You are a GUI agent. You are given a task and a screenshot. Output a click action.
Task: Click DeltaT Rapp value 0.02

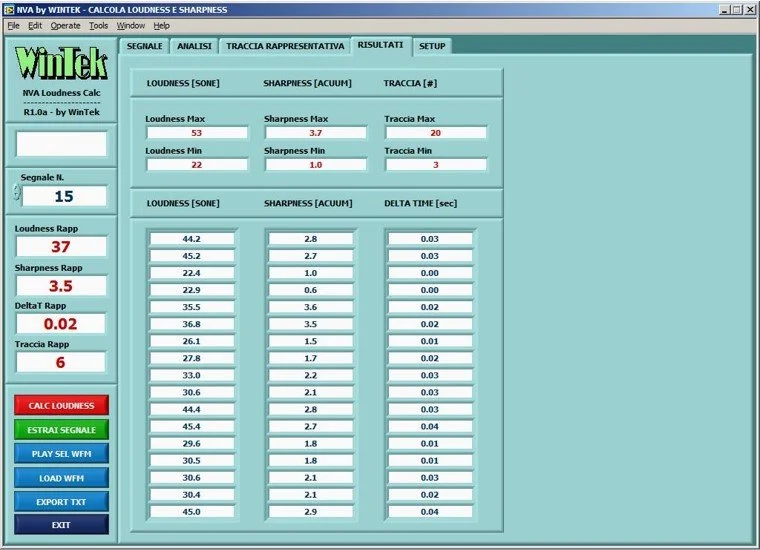tap(61, 323)
